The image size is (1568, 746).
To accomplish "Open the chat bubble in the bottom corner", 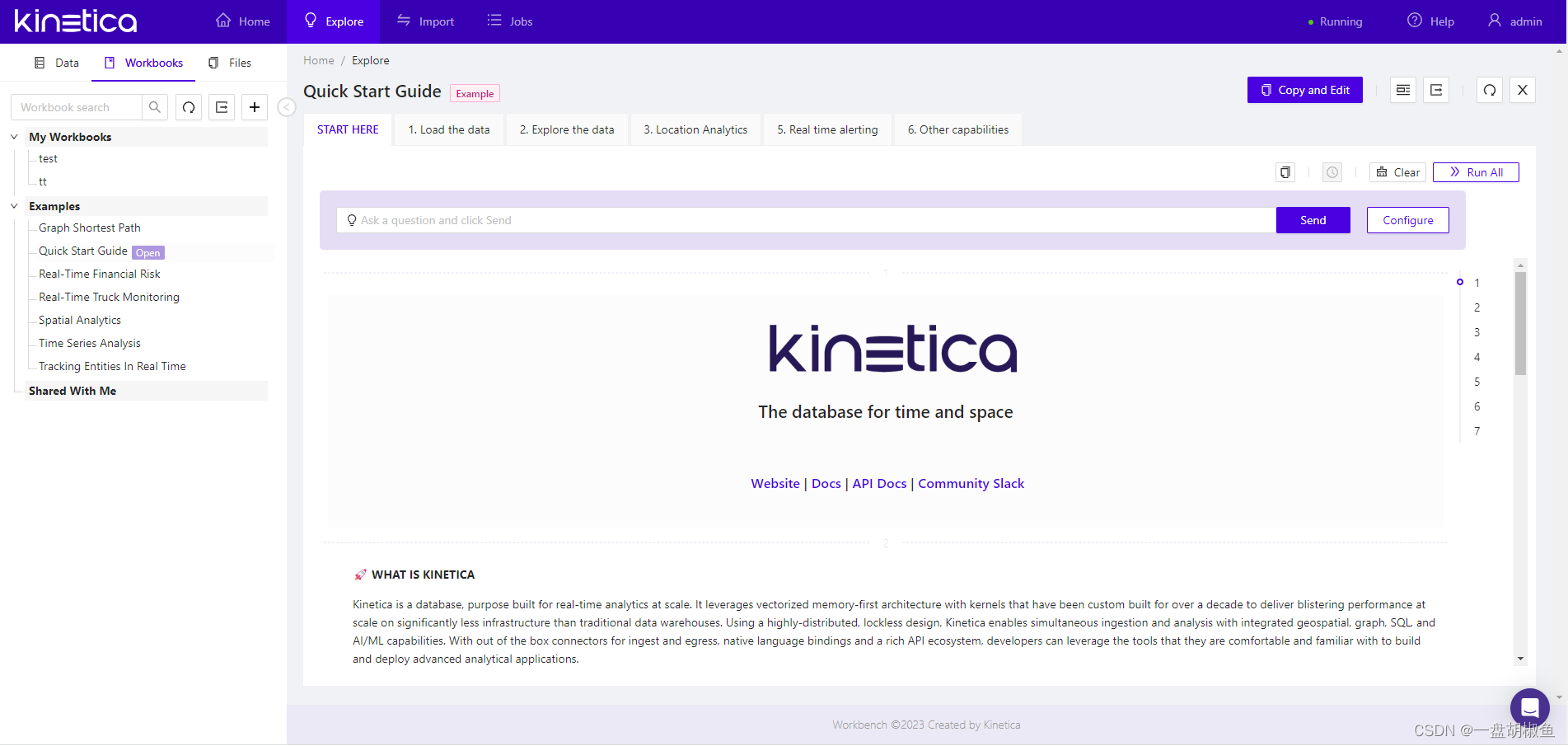I will (1529, 707).
